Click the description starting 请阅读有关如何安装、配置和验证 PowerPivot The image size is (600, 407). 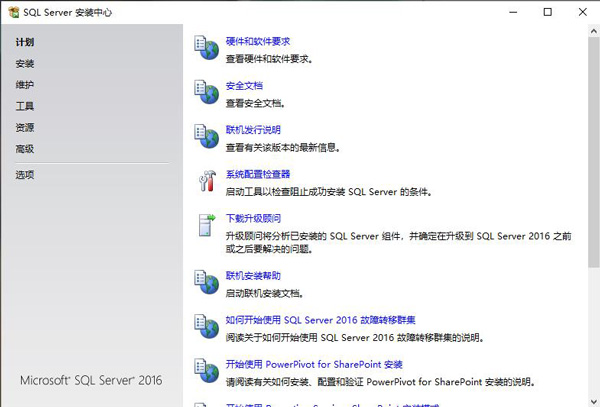(x=380, y=382)
